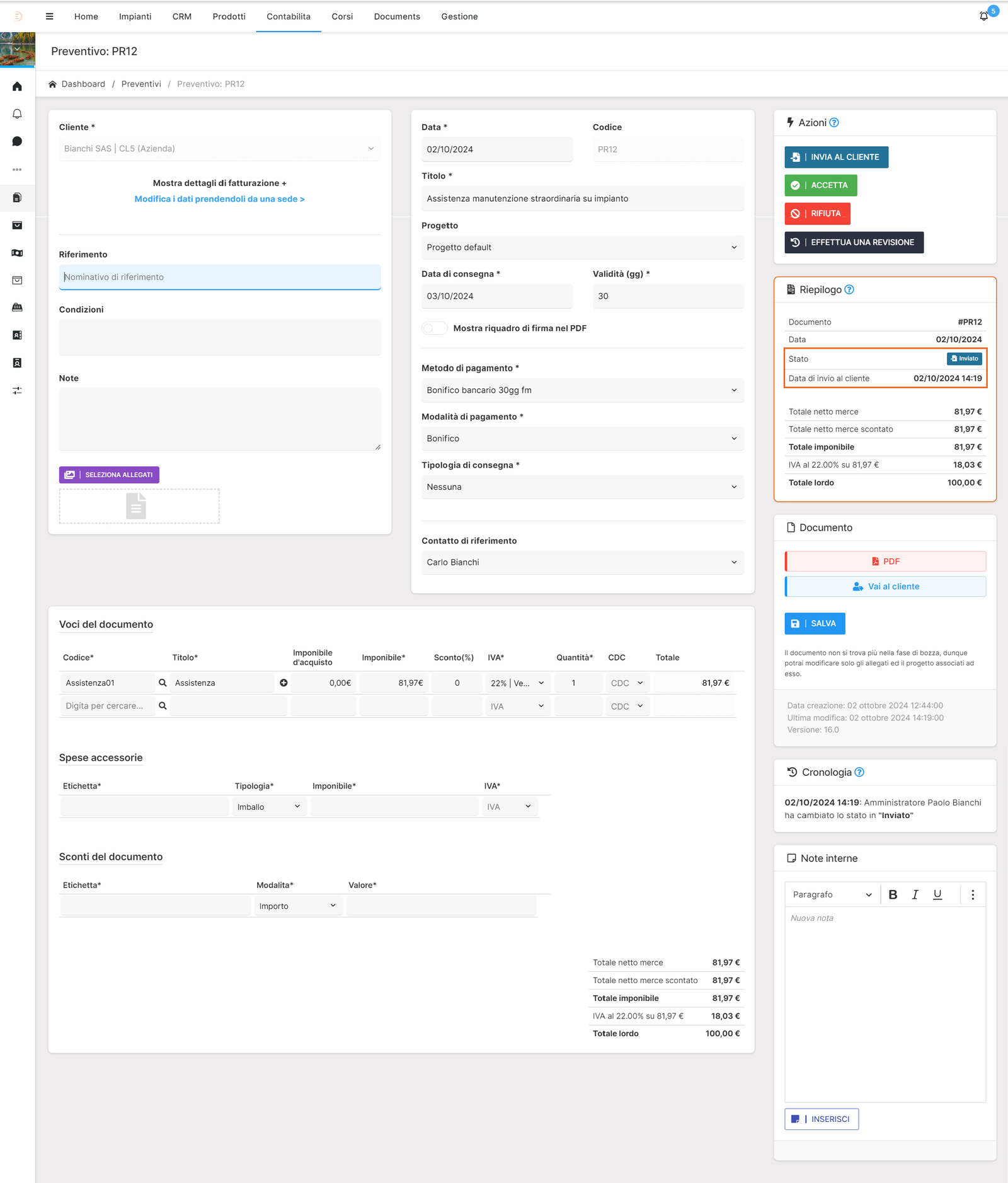Click the search icon next to Assistenza01

[163, 683]
